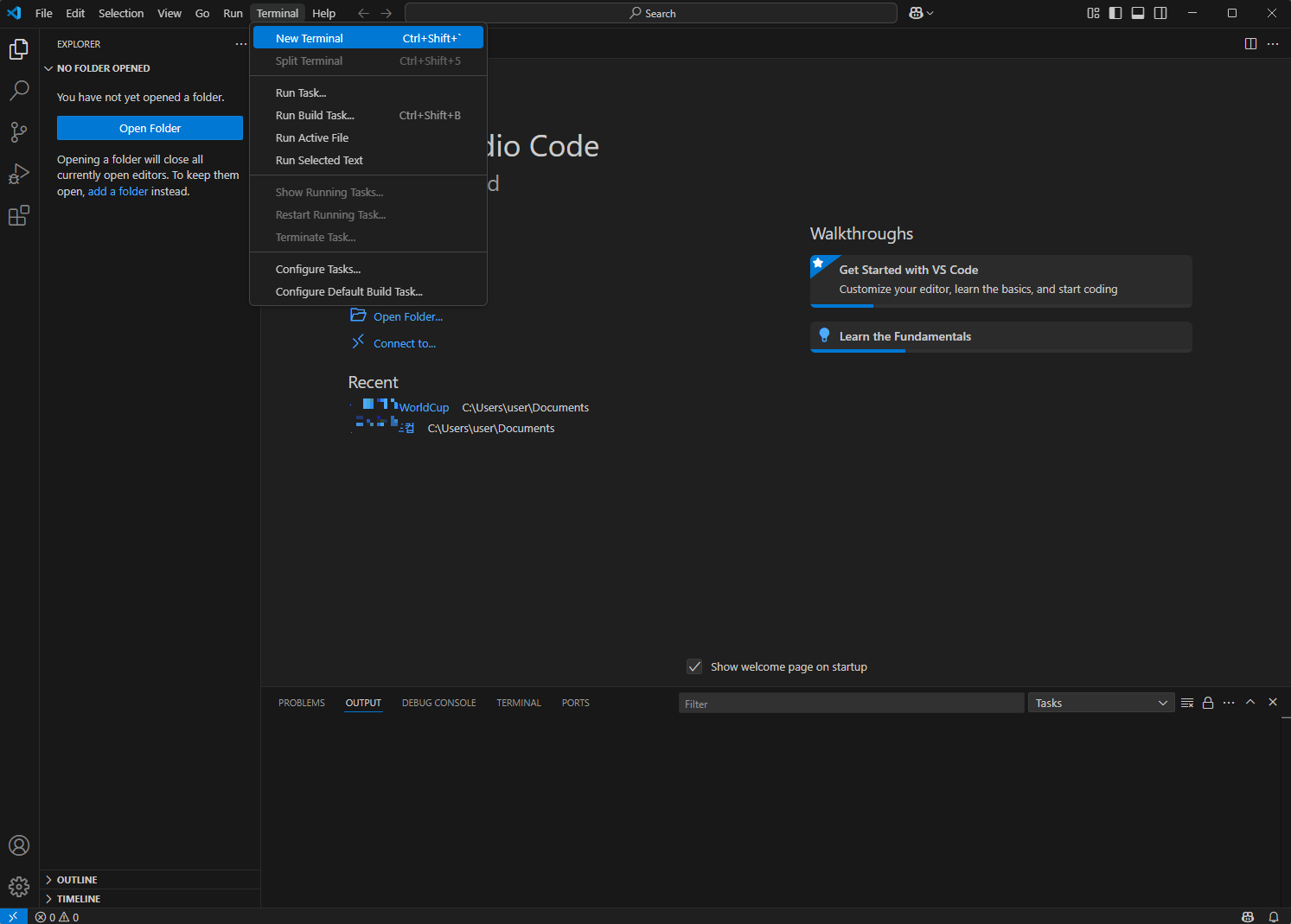The image size is (1291, 924).
Task: Open the Explorer view in activity bar
Action: point(19,49)
